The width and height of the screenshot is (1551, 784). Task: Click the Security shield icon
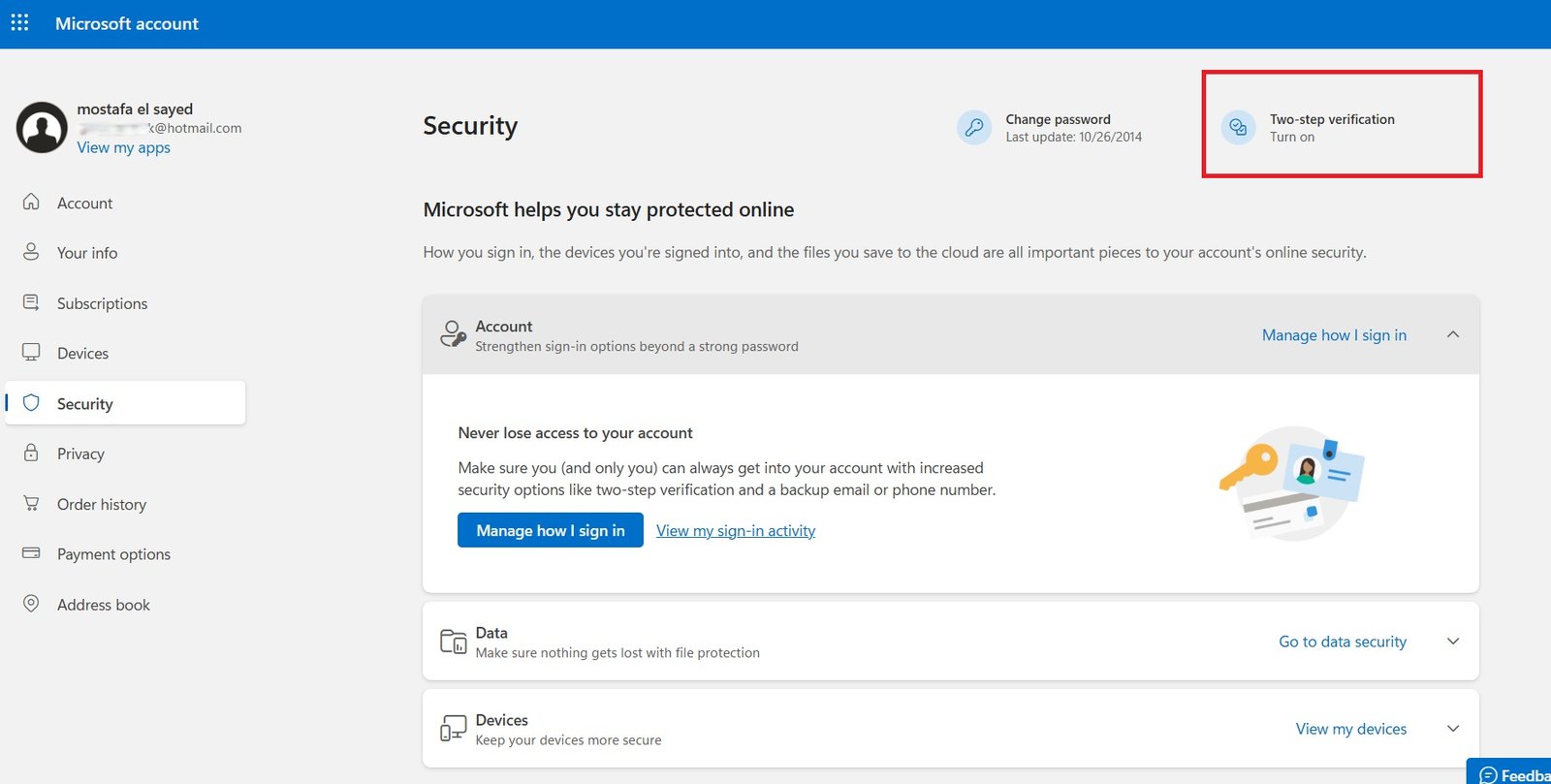point(31,402)
